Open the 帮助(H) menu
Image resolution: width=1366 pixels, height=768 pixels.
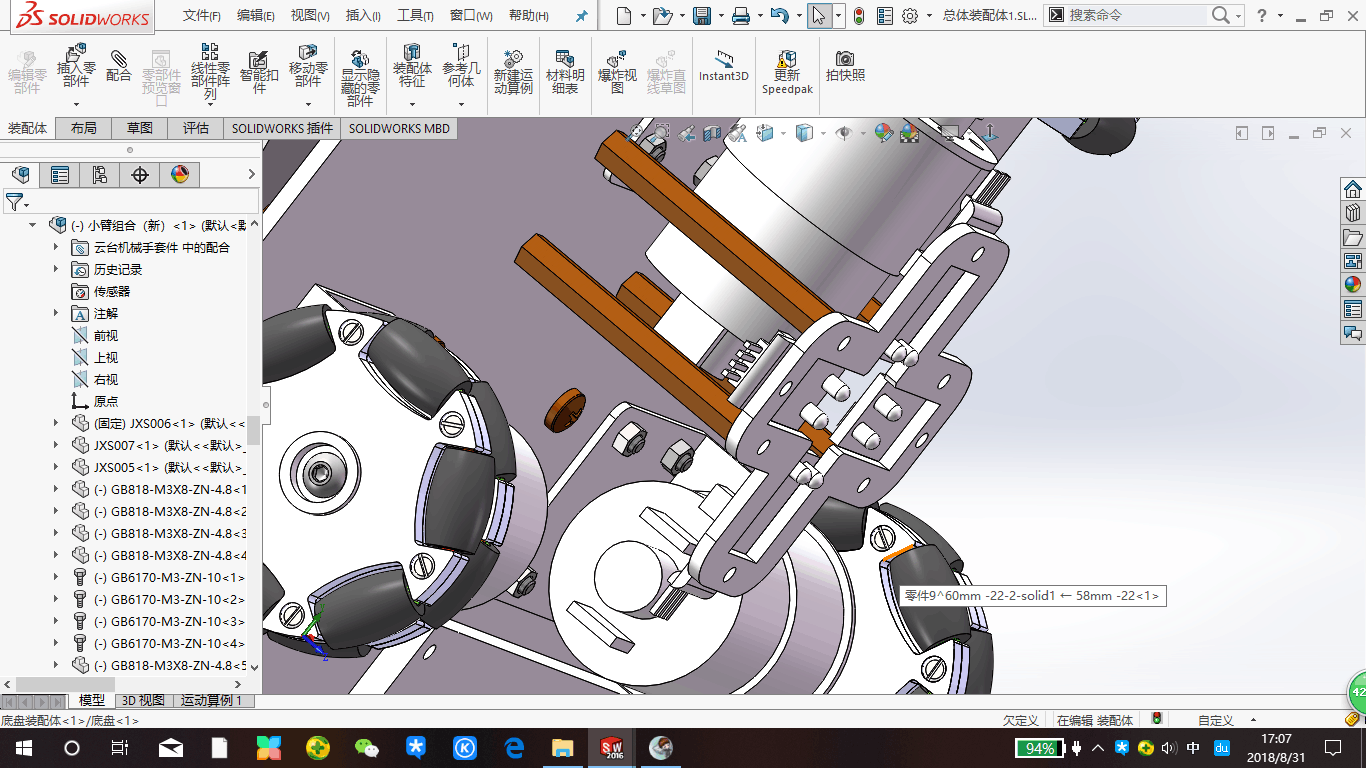click(529, 16)
